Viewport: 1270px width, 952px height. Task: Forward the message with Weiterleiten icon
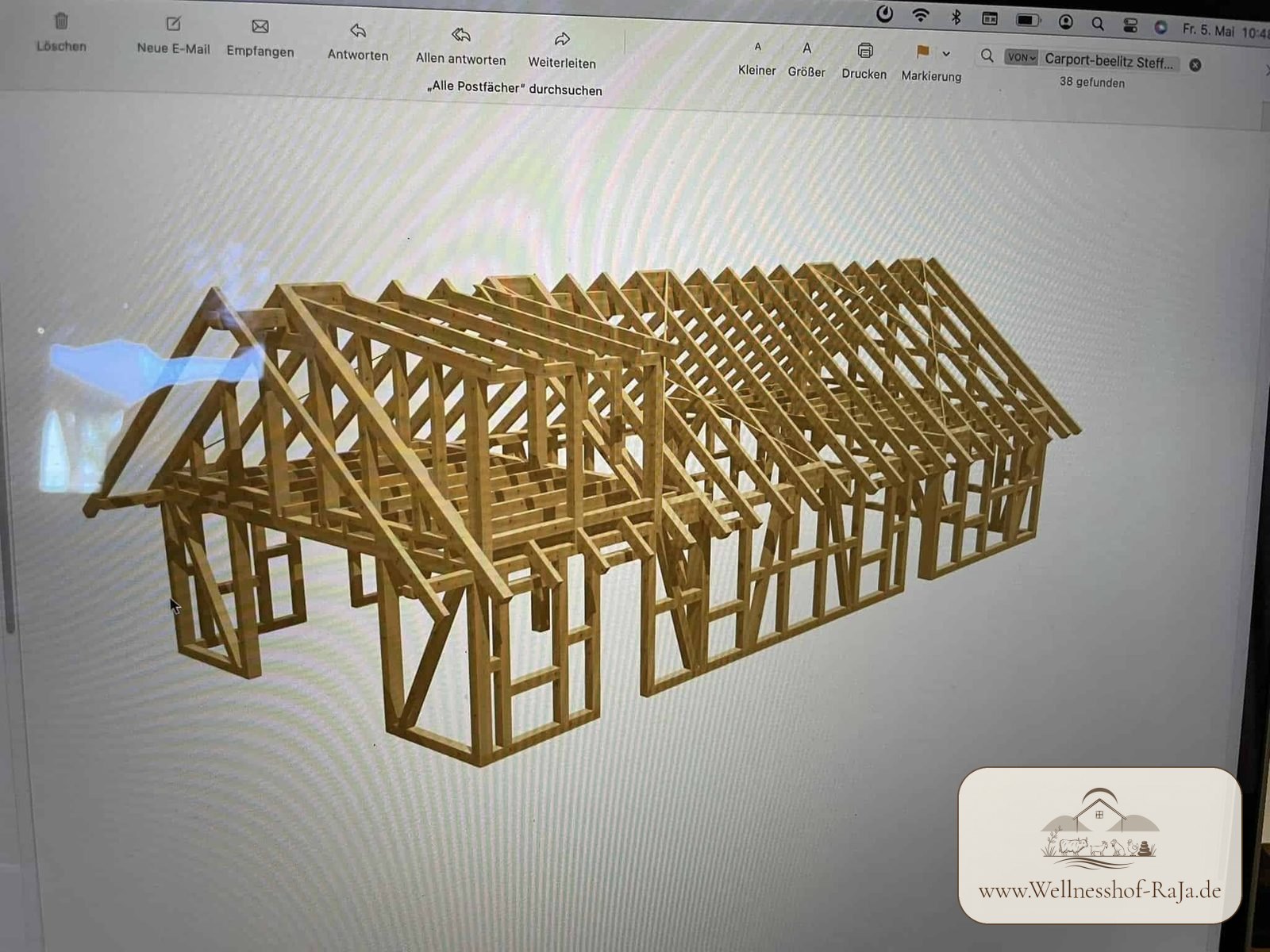pyautogui.click(x=562, y=39)
